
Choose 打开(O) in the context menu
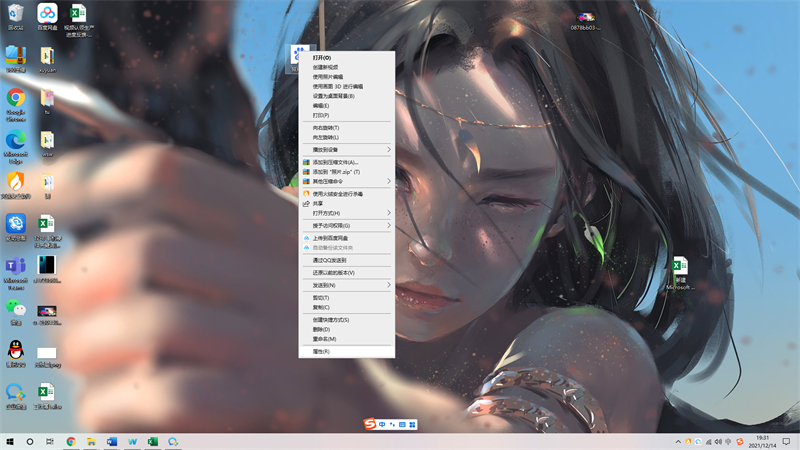point(346,58)
